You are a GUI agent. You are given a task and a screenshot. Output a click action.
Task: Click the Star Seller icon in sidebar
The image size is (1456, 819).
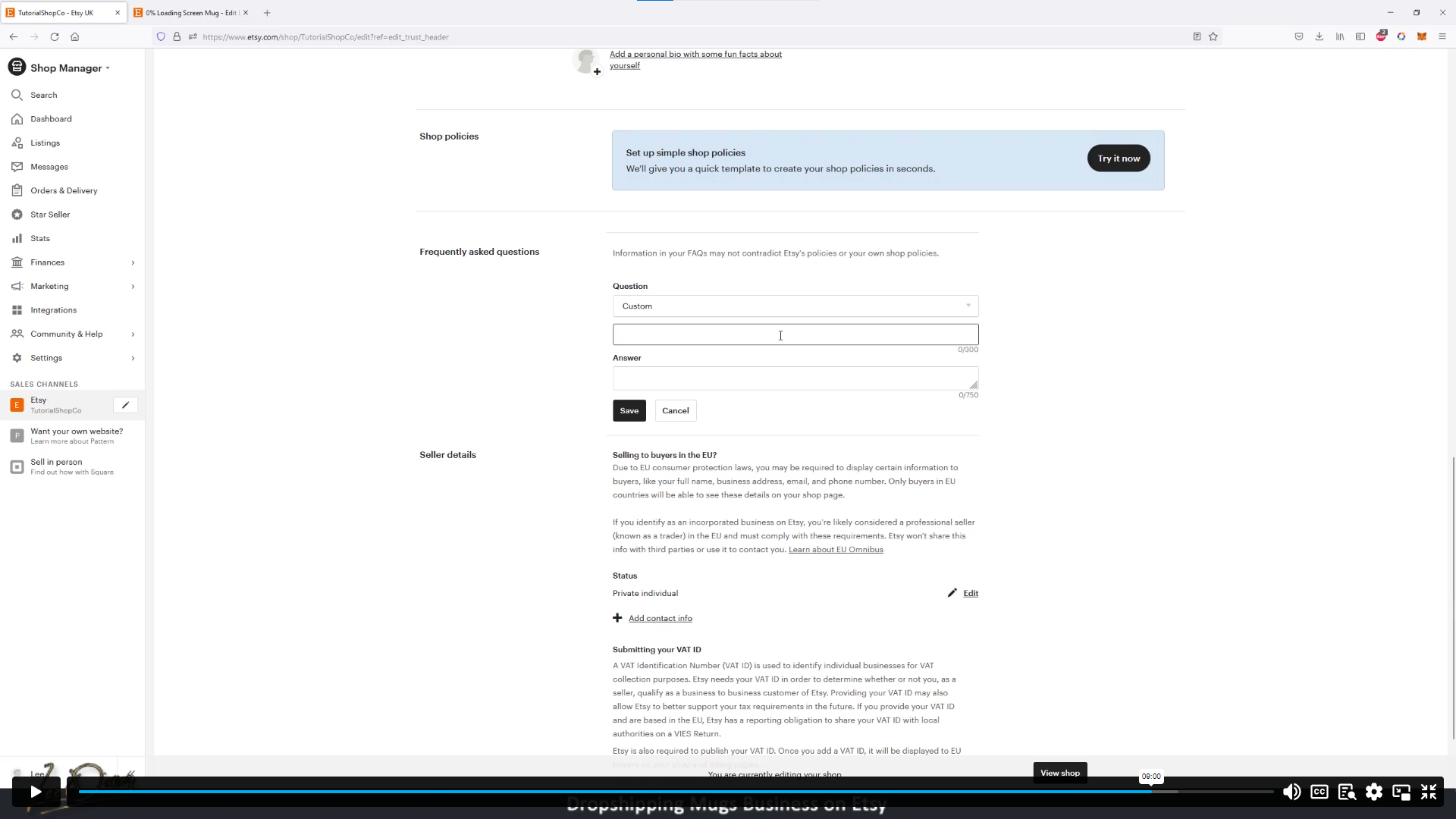[17, 214]
